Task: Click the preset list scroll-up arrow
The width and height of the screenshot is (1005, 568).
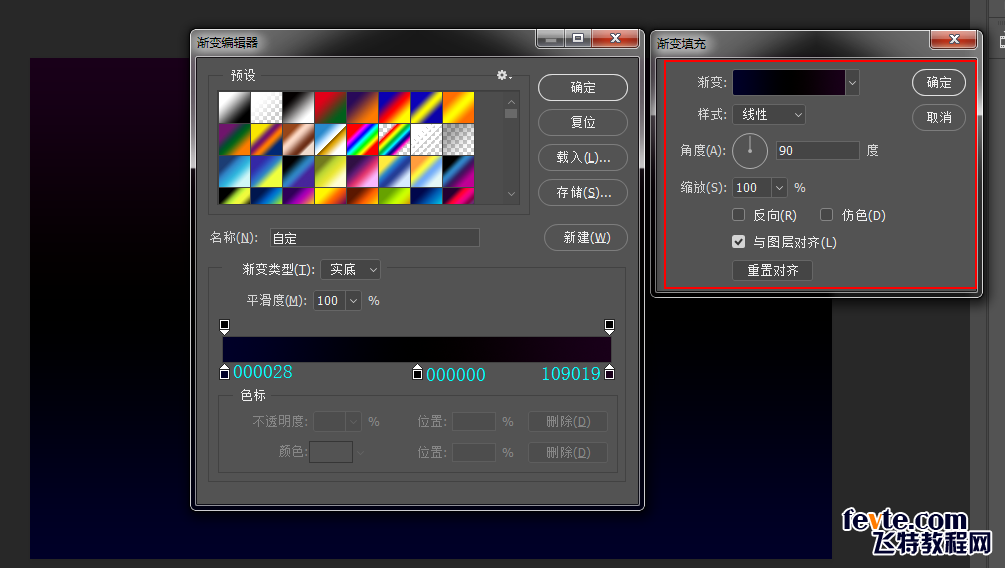Action: (x=511, y=102)
